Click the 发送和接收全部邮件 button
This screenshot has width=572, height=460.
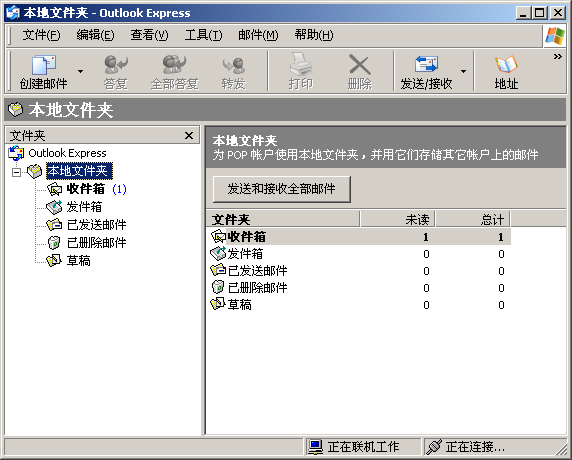(x=282, y=189)
